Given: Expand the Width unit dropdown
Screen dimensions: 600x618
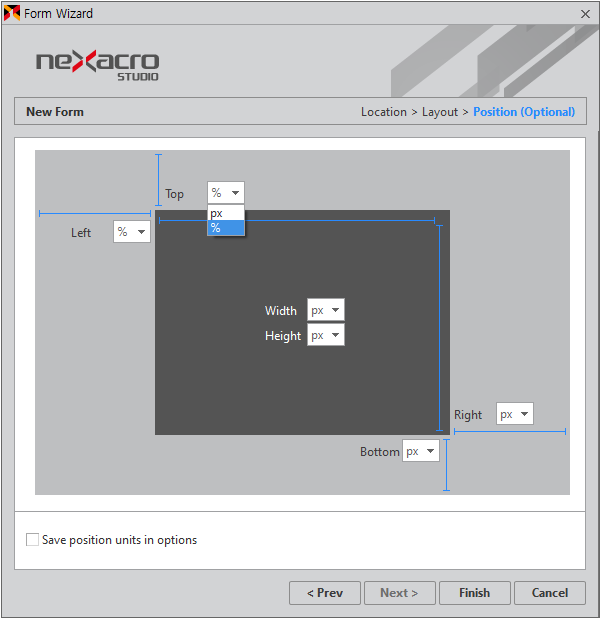Looking at the screenshot, I should tap(326, 310).
